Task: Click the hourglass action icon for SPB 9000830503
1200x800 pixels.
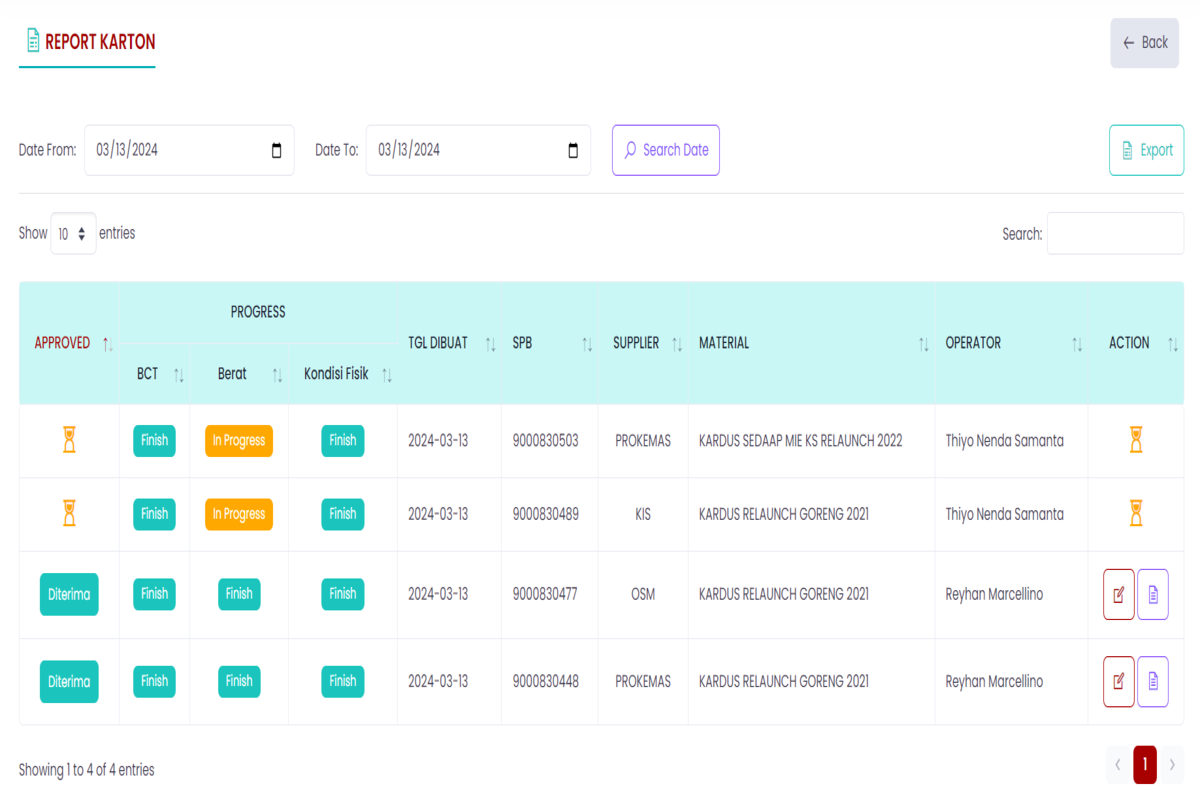Action: pos(1136,440)
